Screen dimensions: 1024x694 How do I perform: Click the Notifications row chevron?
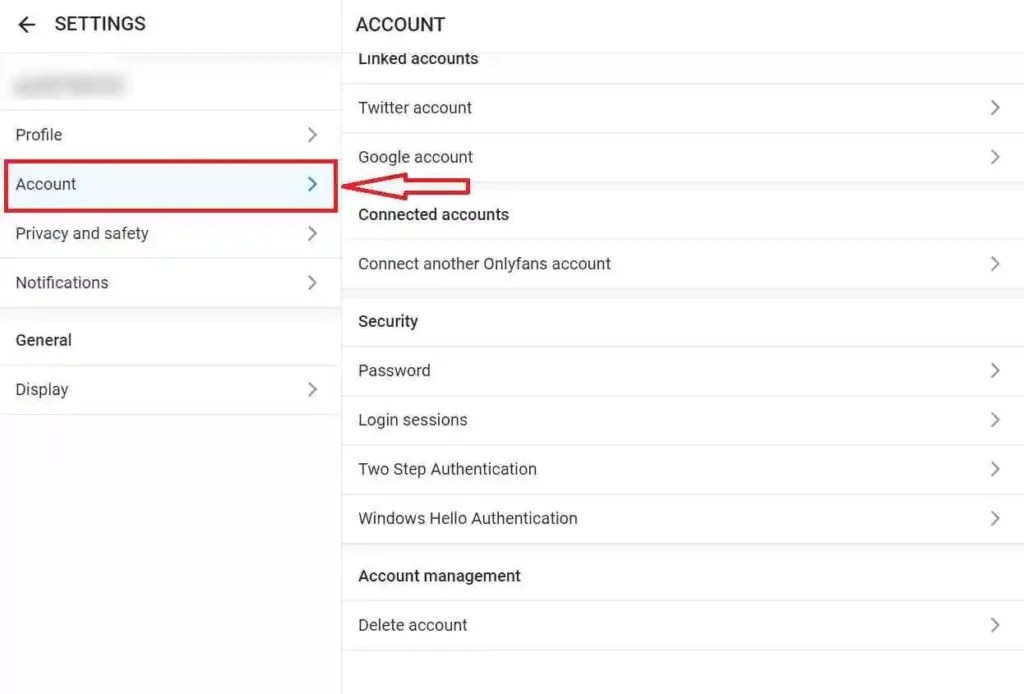pos(312,283)
